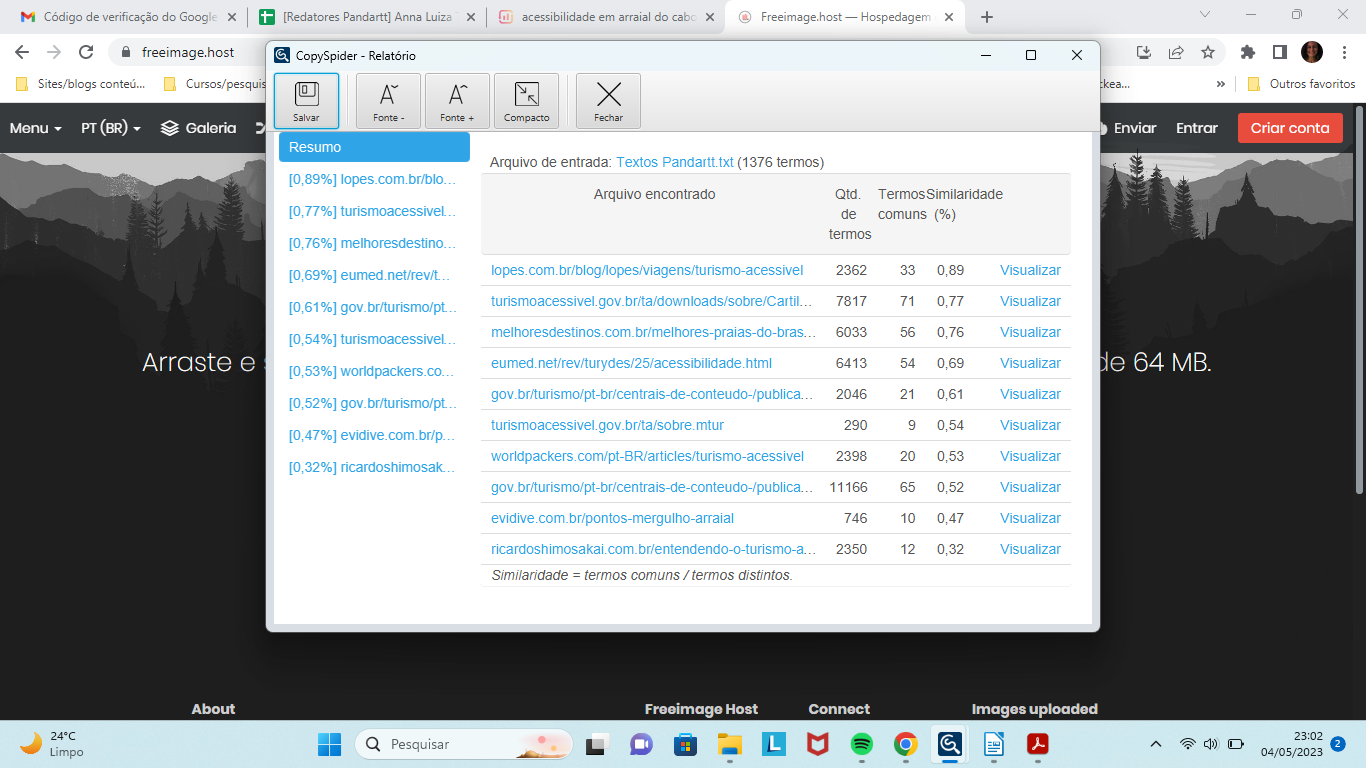Open the PT (BR) language dropdown

tap(111, 128)
